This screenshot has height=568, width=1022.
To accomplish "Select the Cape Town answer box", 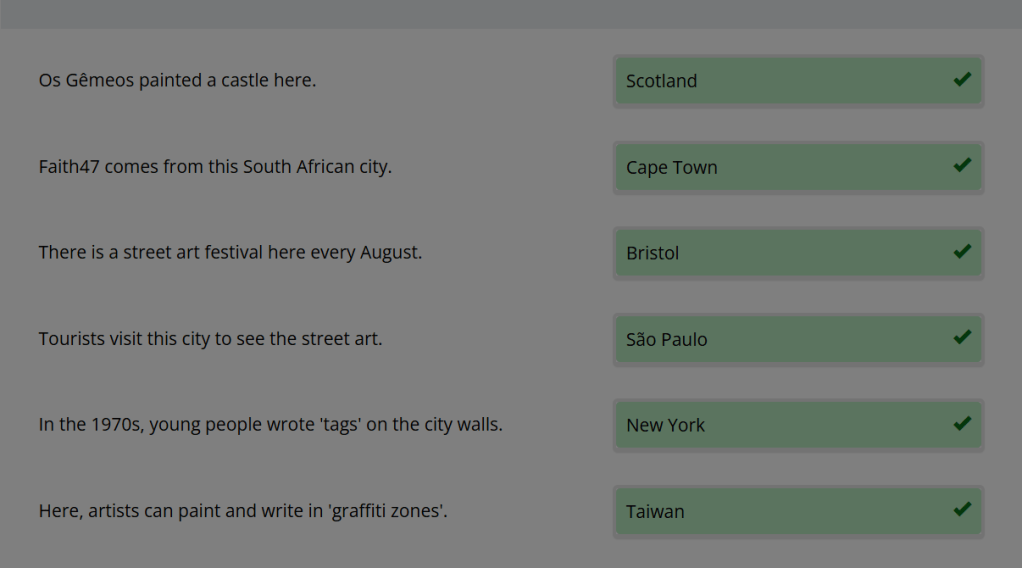I will point(780,167).
